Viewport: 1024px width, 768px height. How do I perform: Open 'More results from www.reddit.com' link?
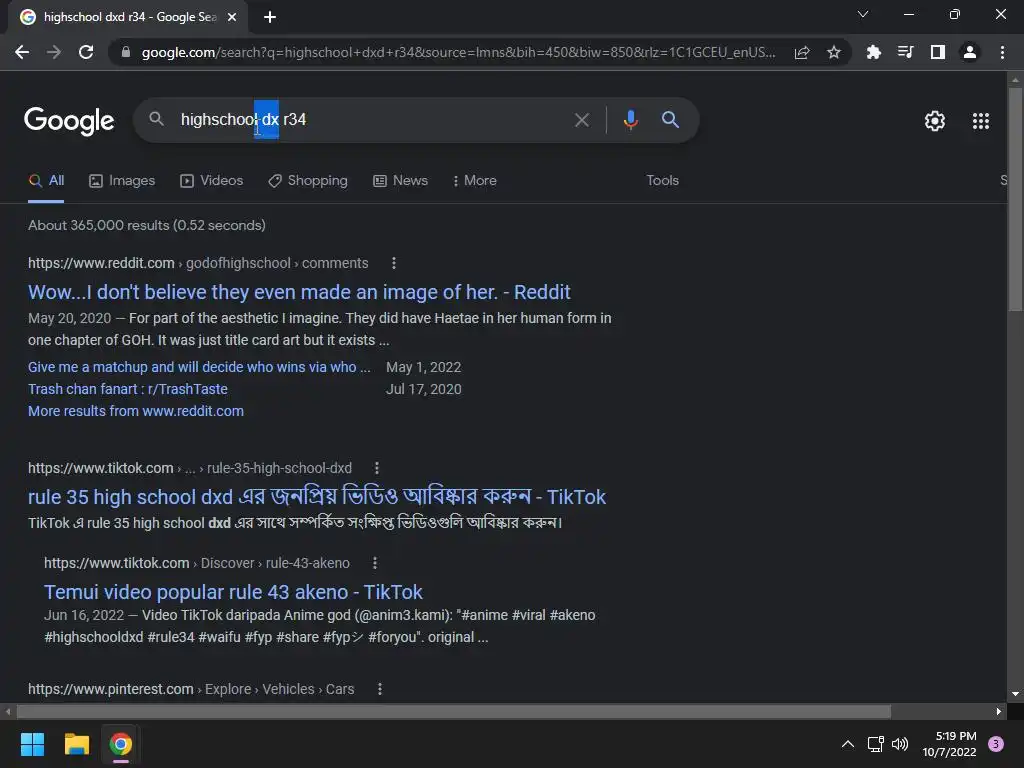click(136, 411)
